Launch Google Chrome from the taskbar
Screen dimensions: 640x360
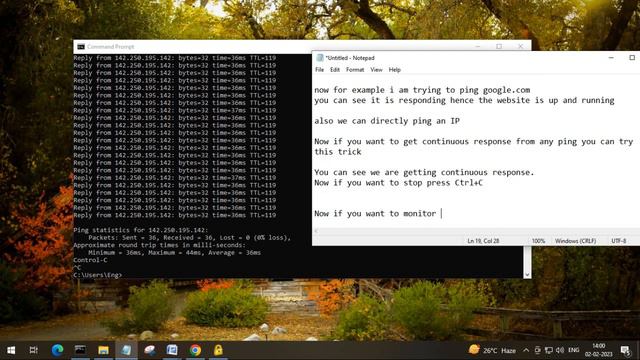(x=195, y=350)
